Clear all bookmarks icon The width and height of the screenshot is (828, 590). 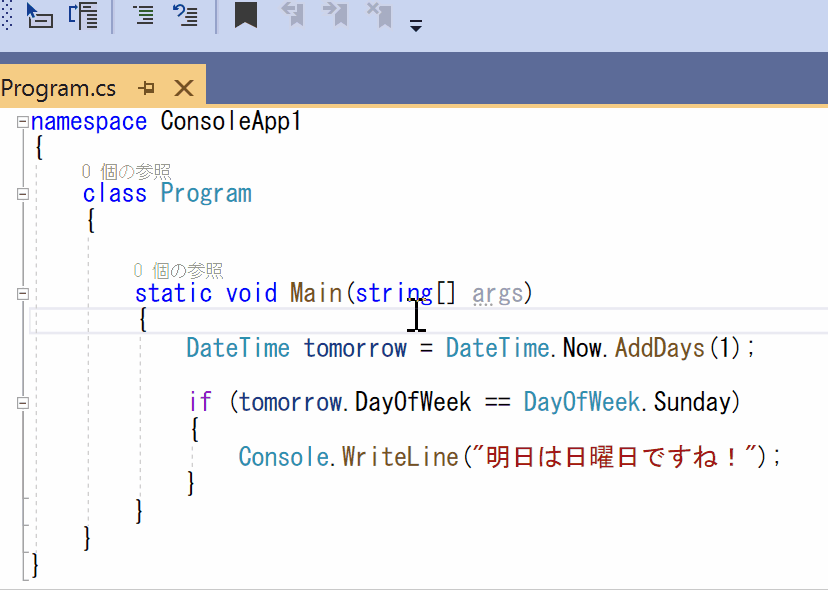[379, 14]
